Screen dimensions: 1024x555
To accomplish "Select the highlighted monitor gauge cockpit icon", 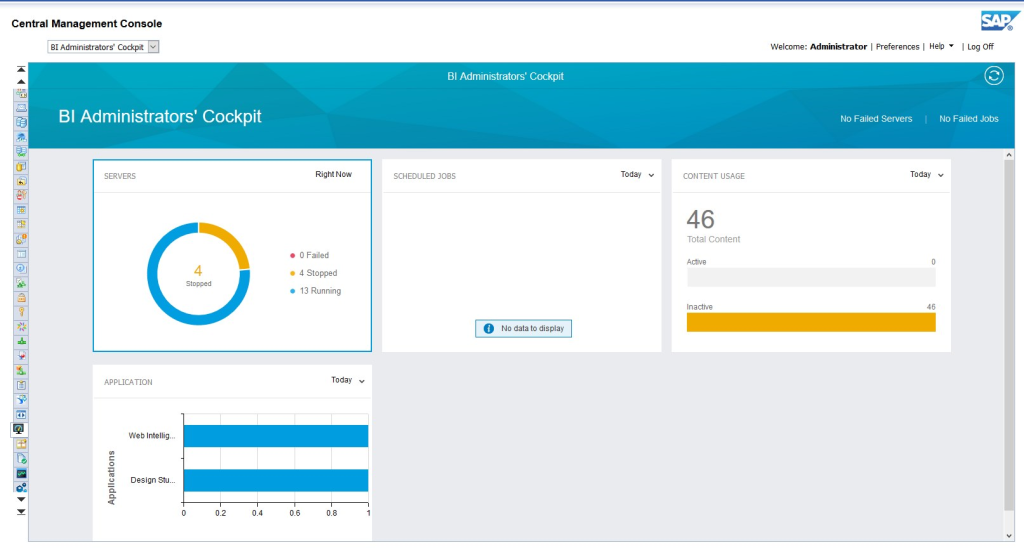I will pyautogui.click(x=19, y=429).
